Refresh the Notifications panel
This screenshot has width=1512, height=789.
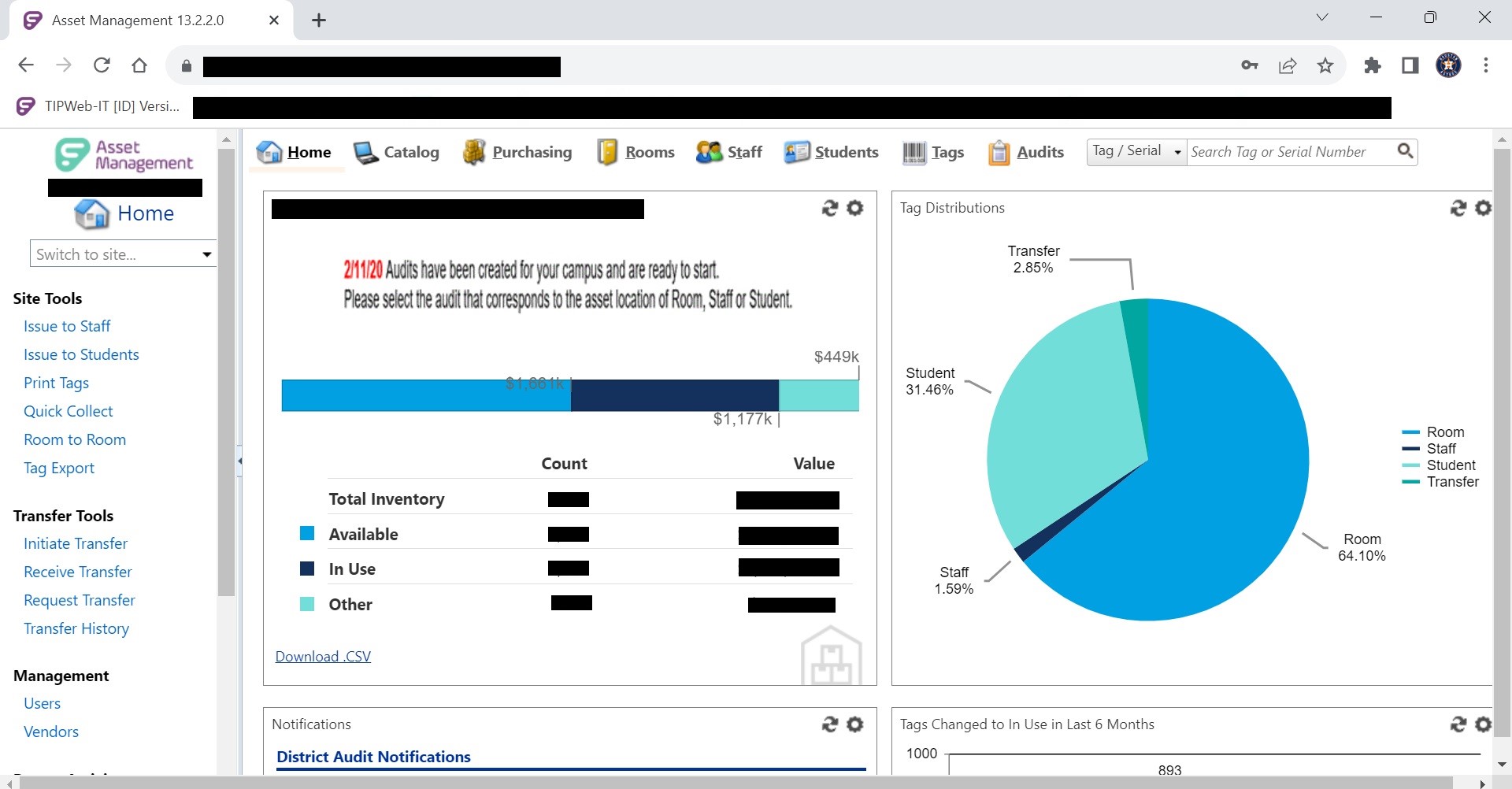tap(829, 724)
